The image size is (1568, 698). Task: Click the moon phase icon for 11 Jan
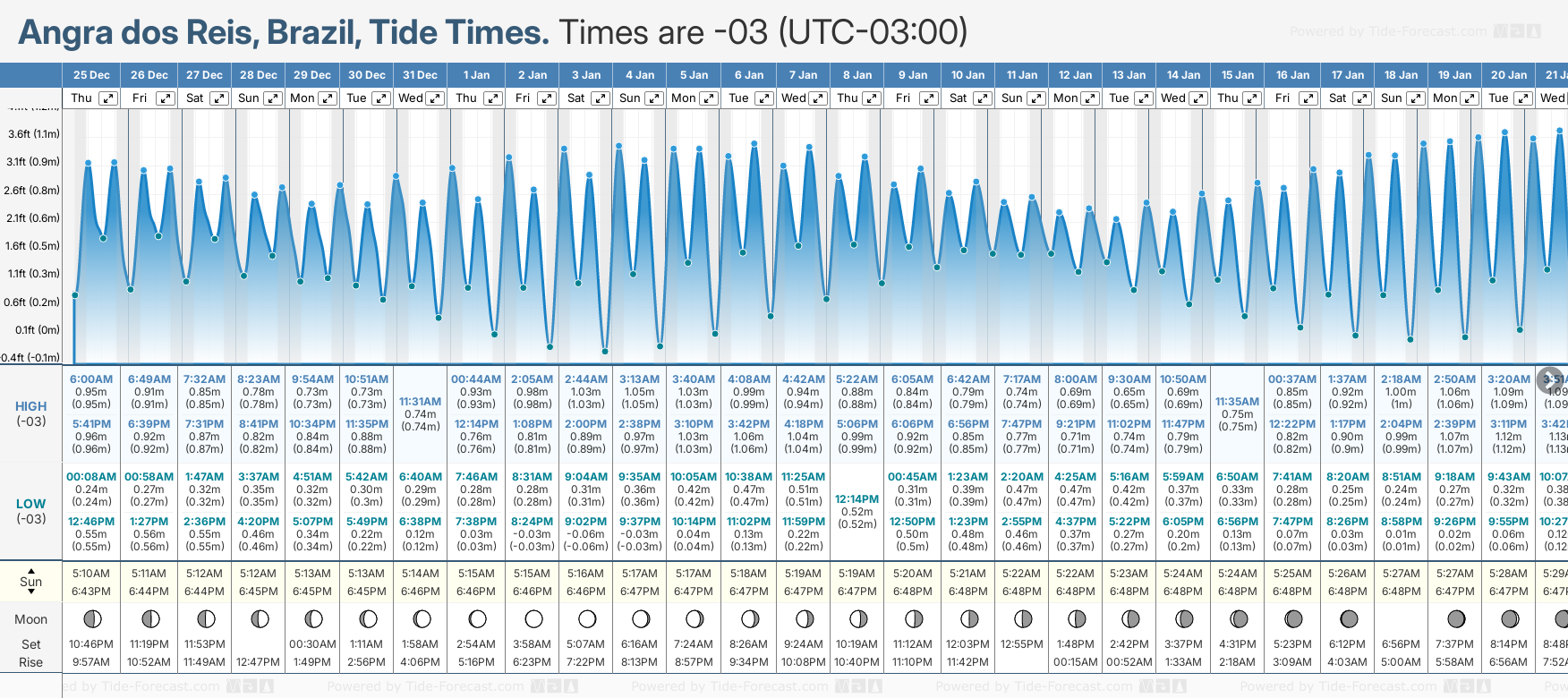(x=1022, y=618)
